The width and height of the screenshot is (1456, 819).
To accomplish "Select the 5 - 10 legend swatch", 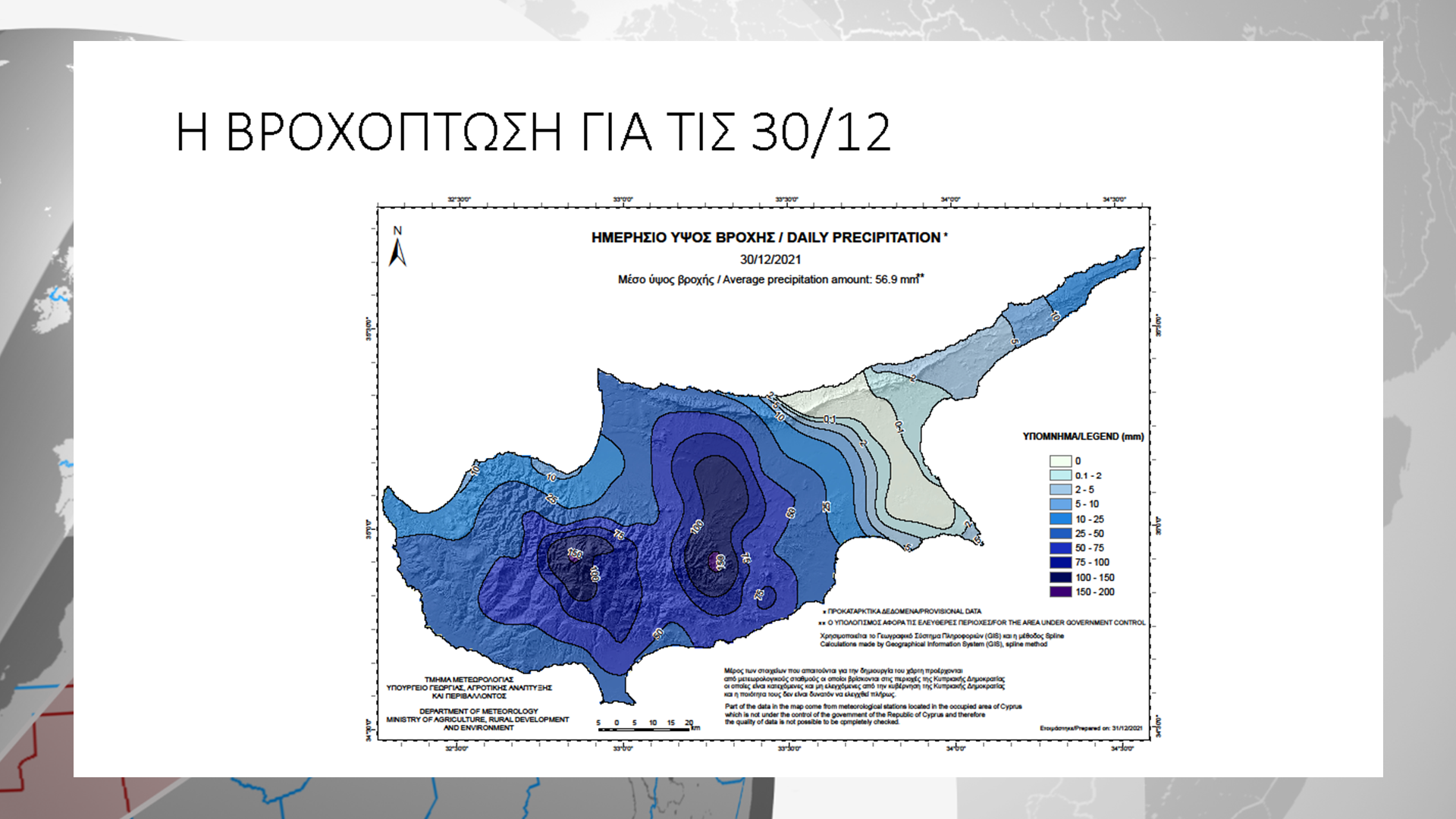I will click(x=1059, y=504).
